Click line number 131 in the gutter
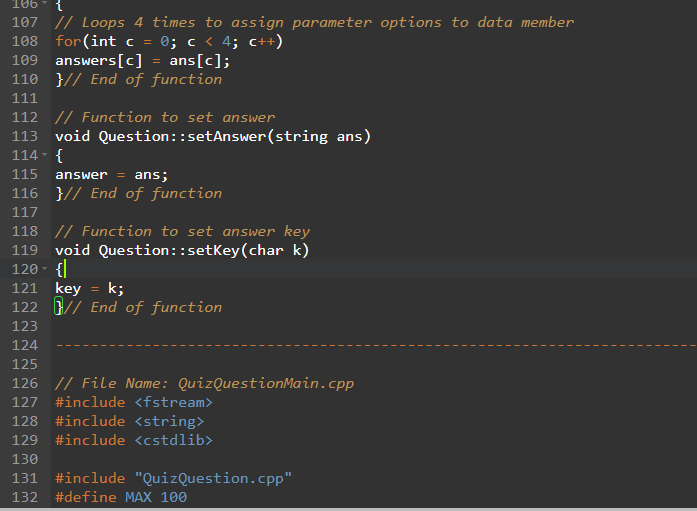 pyautogui.click(x=23, y=478)
